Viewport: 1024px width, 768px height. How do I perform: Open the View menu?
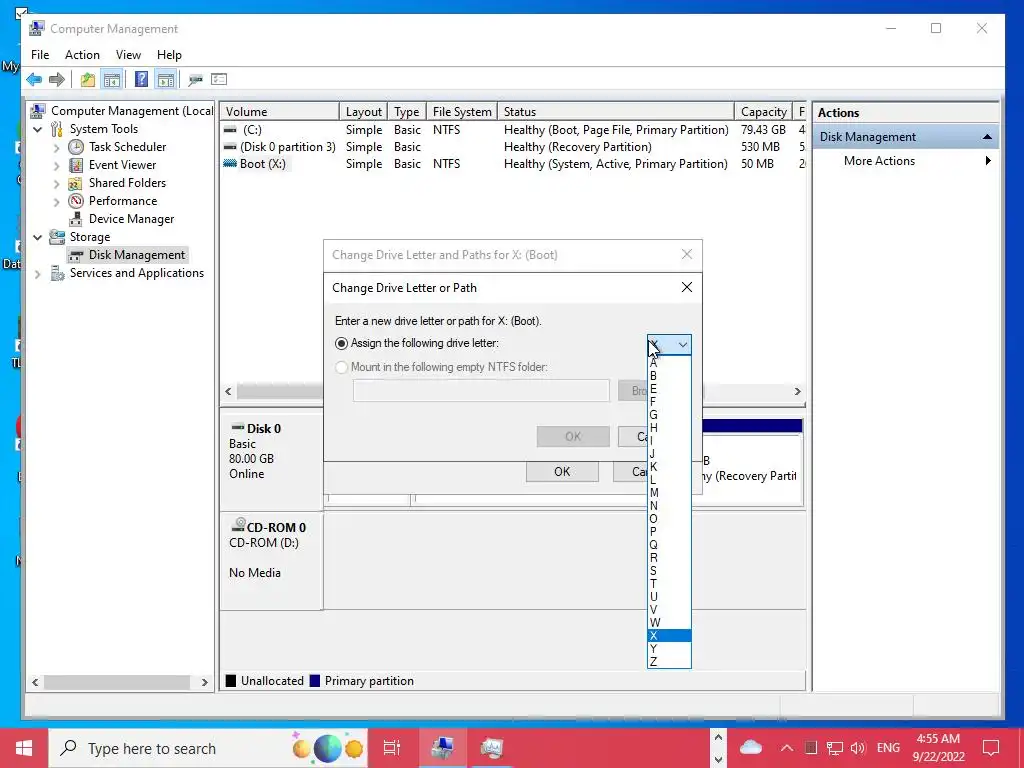[128, 55]
